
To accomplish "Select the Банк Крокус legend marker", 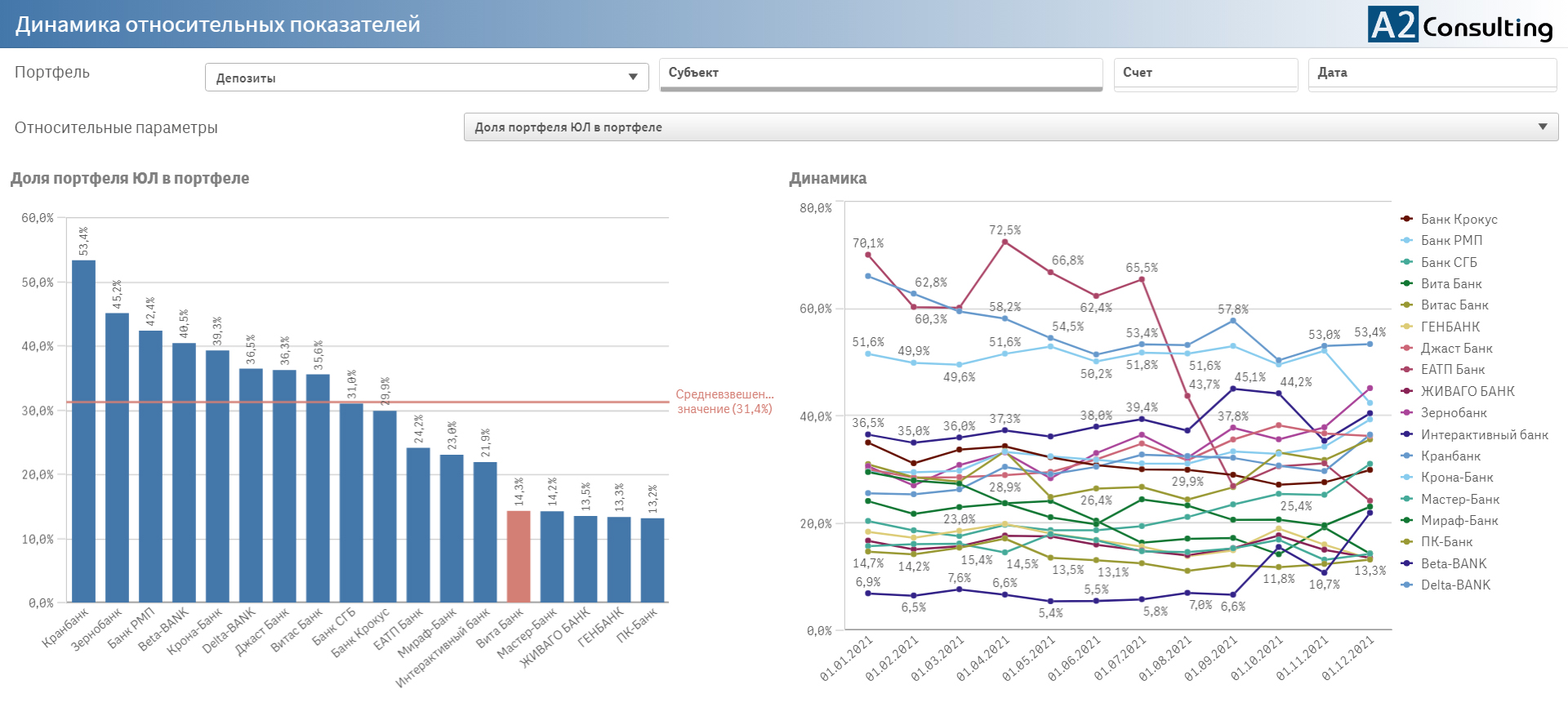I will coord(1407,219).
